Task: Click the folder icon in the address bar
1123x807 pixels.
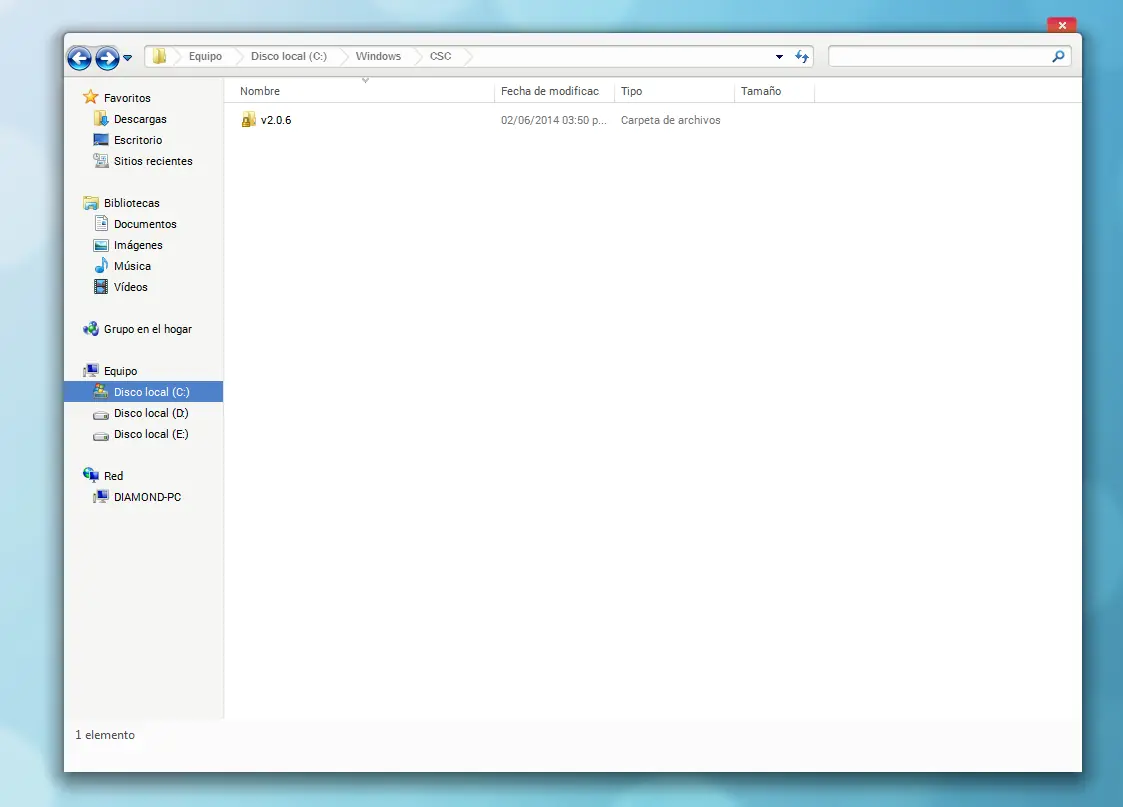Action: pos(159,56)
